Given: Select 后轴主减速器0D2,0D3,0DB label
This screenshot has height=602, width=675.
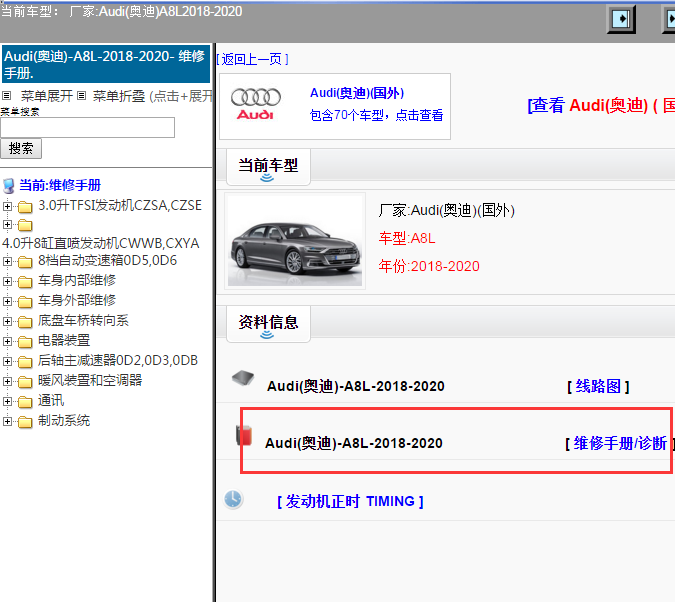Looking at the screenshot, I should point(118,360).
